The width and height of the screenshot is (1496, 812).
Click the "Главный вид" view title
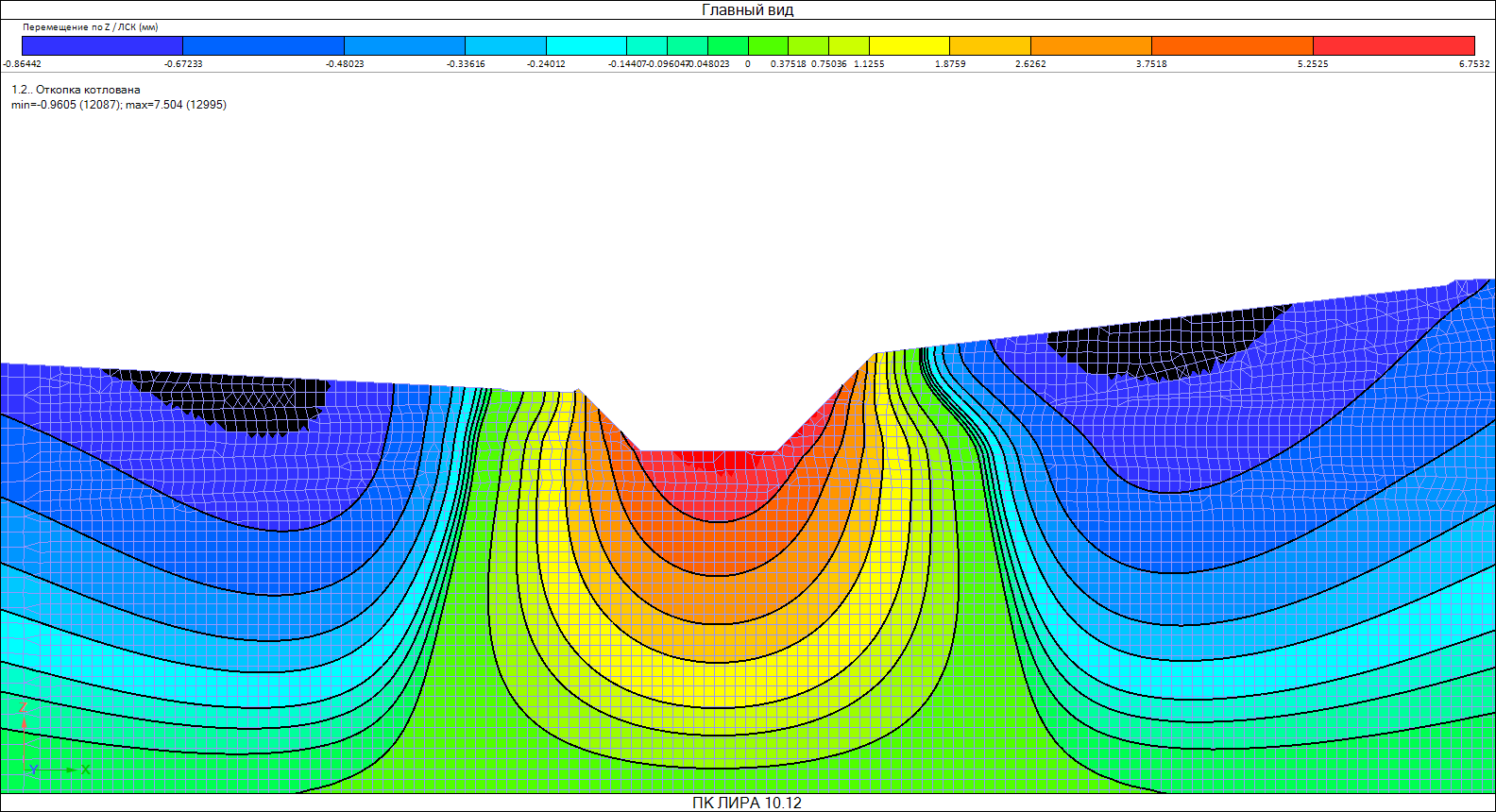point(747,10)
